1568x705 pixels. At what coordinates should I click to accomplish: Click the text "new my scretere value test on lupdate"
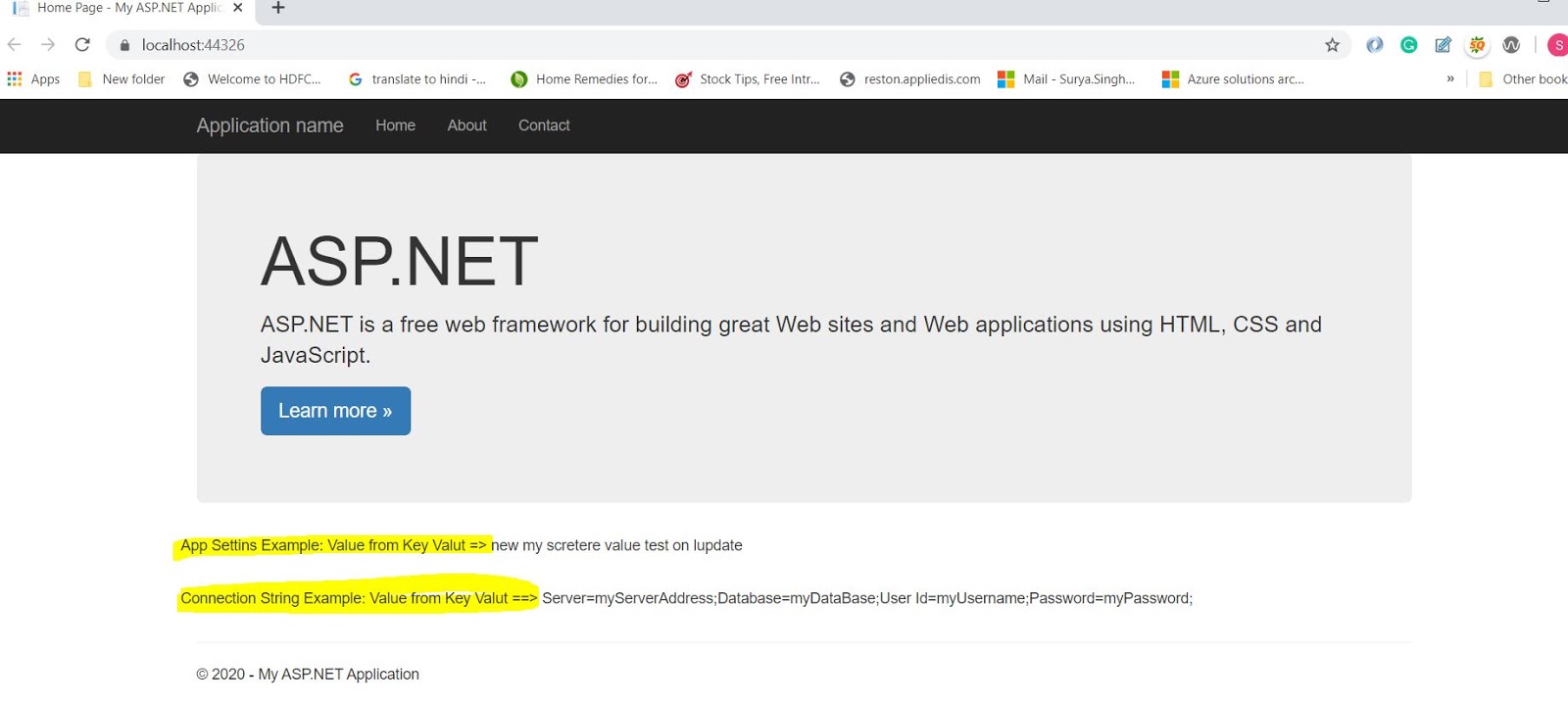616,545
